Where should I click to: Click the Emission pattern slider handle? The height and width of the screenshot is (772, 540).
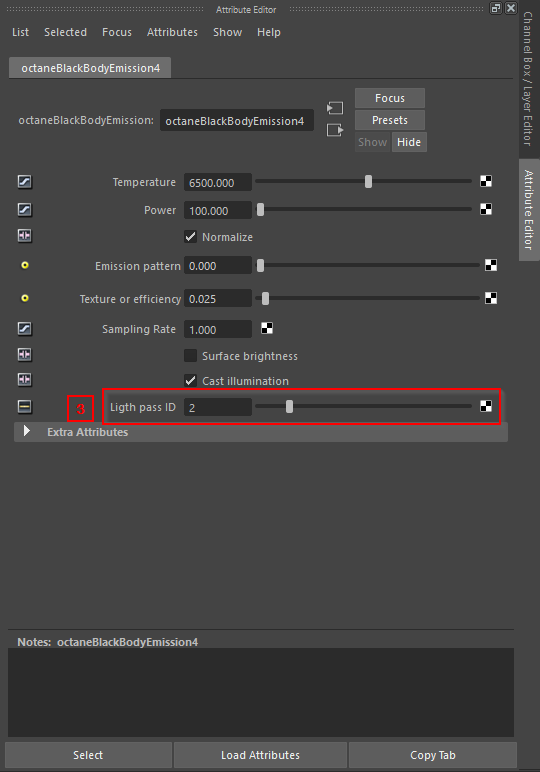click(260, 265)
